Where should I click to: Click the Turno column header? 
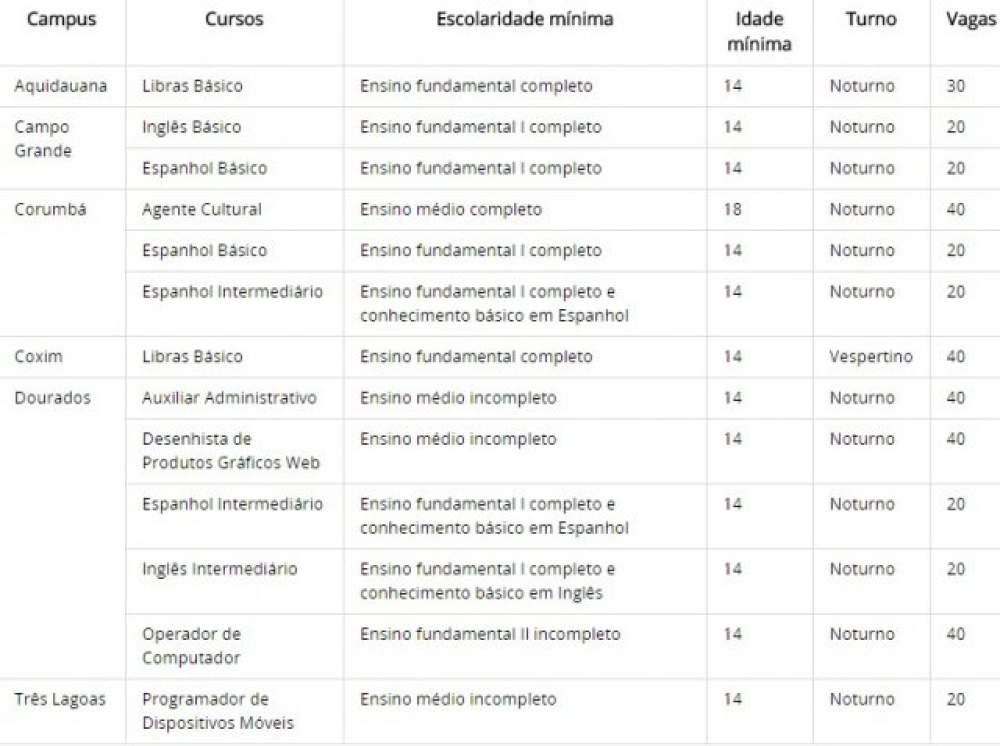tap(871, 19)
